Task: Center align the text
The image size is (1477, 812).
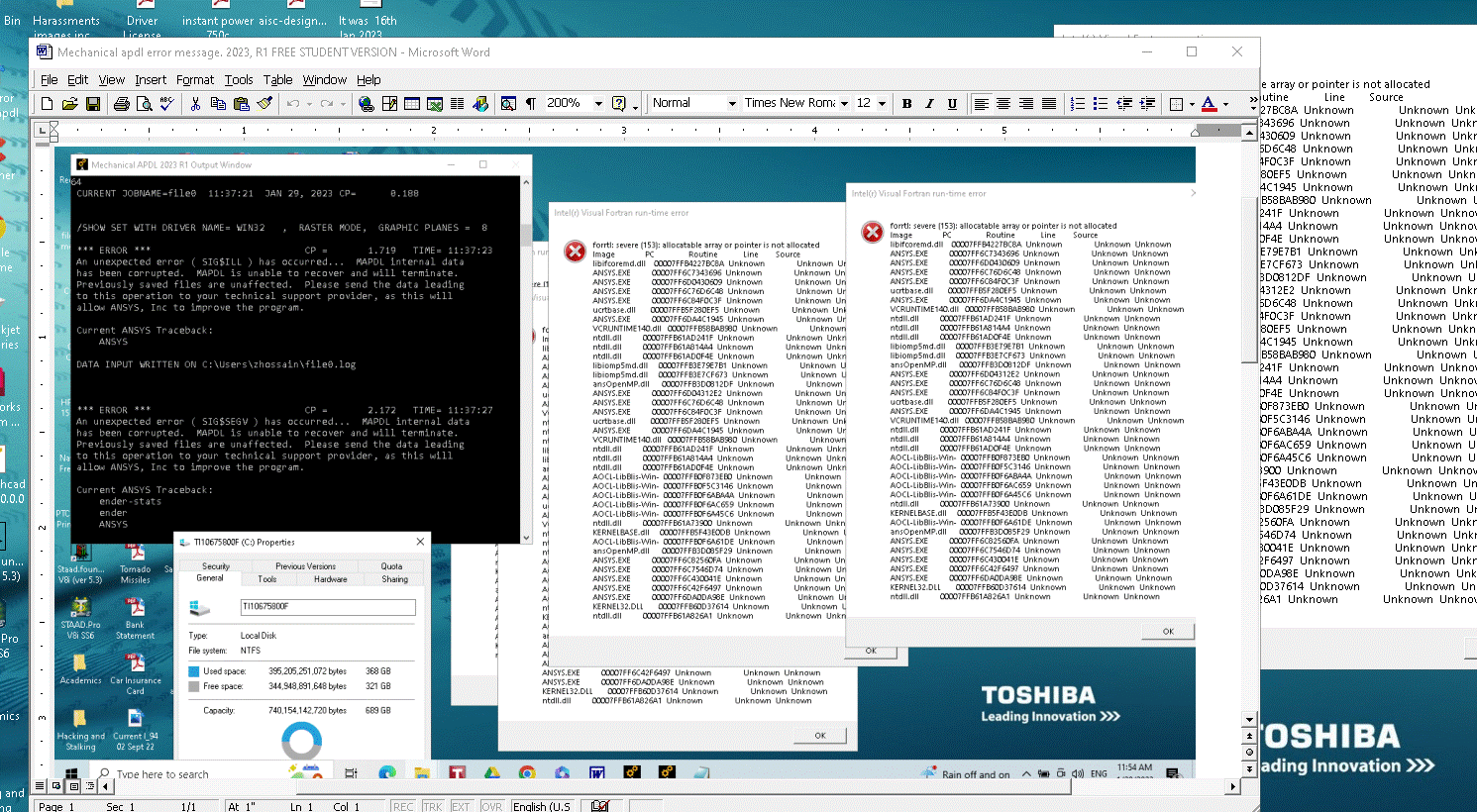Action: [1003, 103]
